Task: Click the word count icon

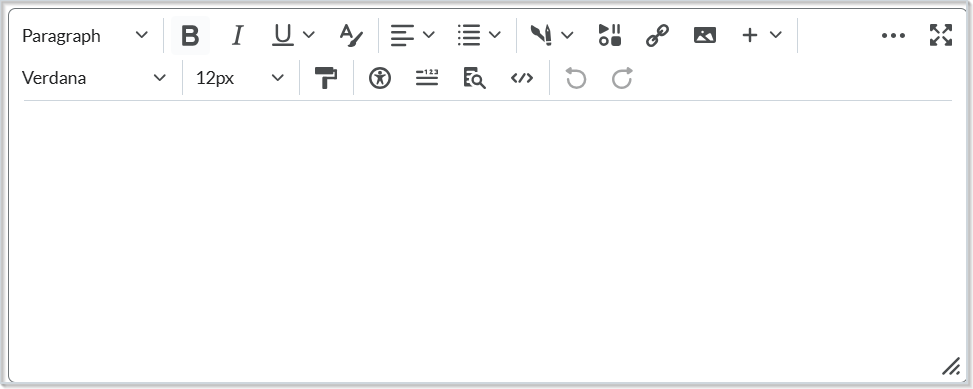Action: coord(427,78)
